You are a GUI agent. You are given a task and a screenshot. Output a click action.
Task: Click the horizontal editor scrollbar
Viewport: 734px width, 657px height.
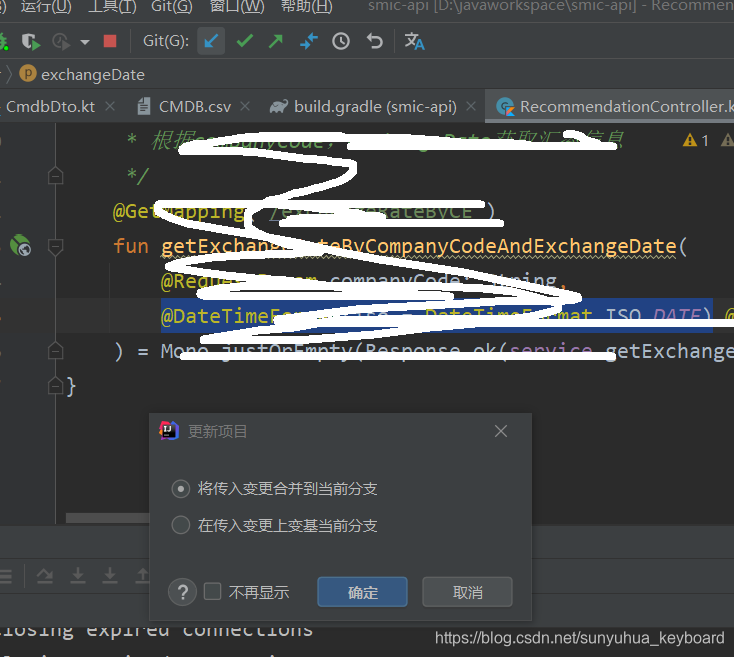[108, 518]
